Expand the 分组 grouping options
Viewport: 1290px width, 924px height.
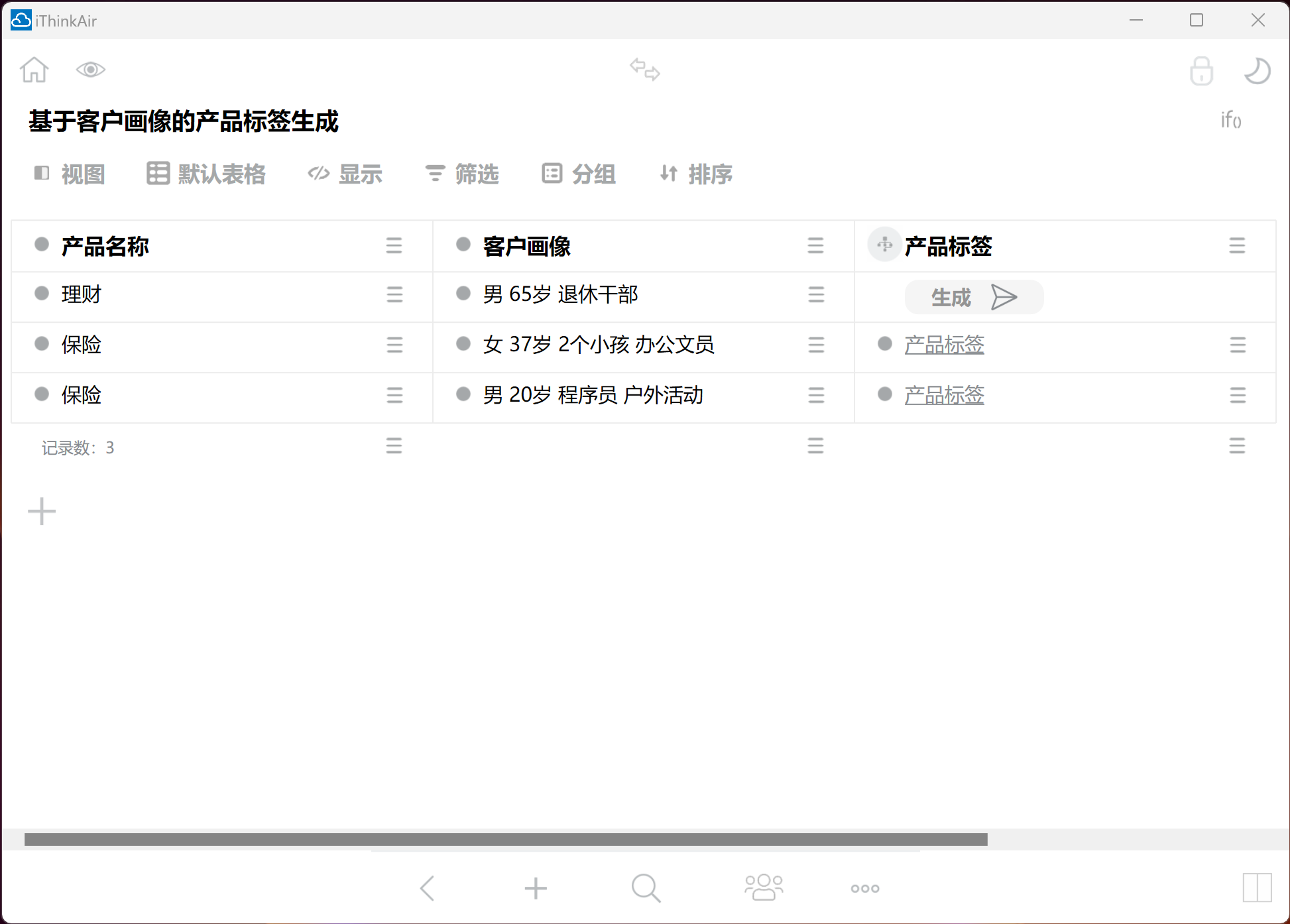580,173
